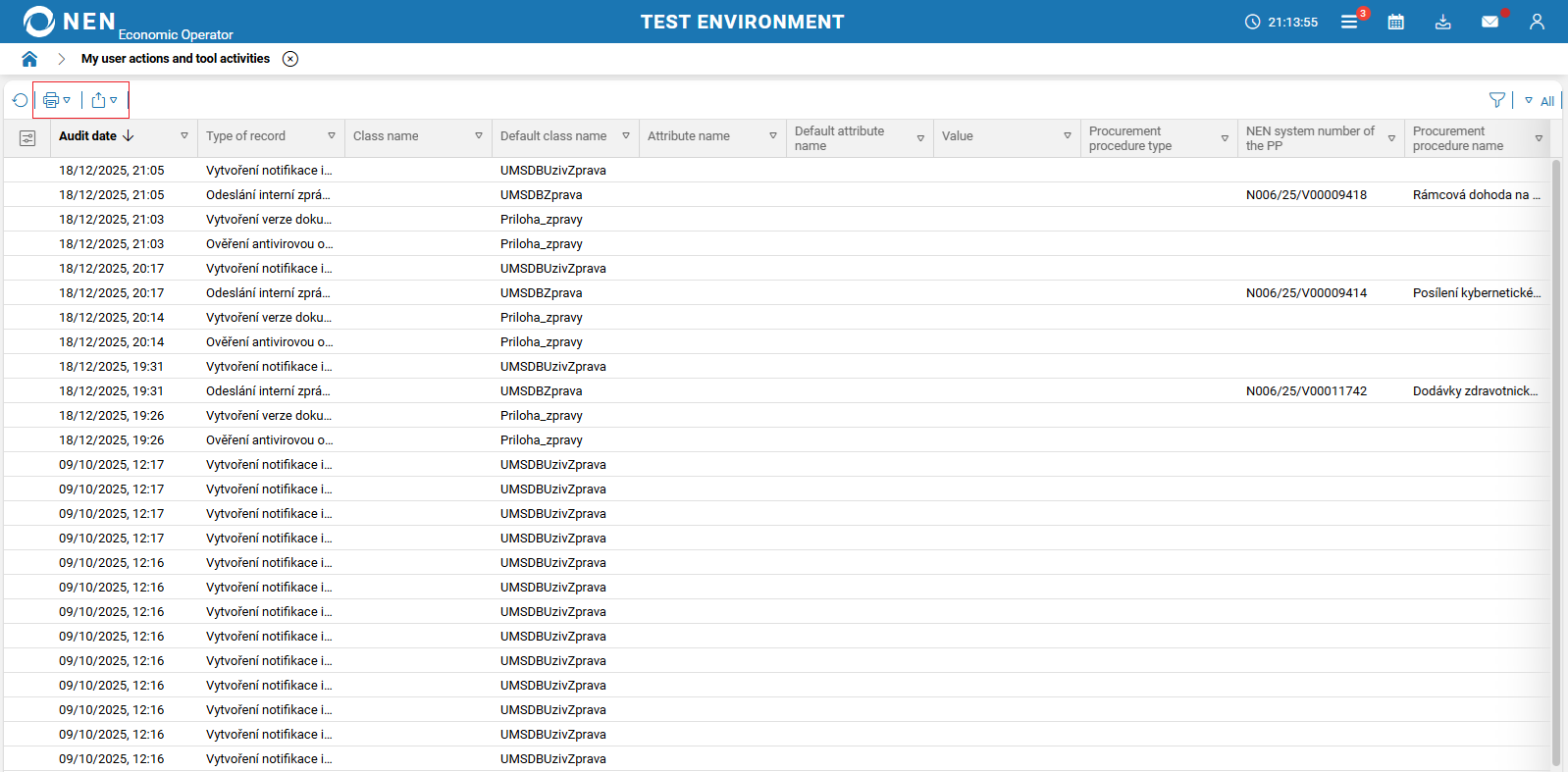
Task: Click the NEN logo
Action: click(69, 22)
